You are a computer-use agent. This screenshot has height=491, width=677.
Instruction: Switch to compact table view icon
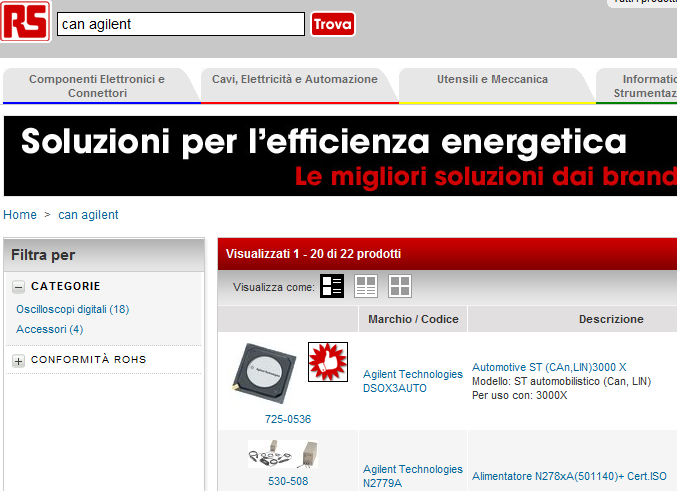[x=366, y=286]
